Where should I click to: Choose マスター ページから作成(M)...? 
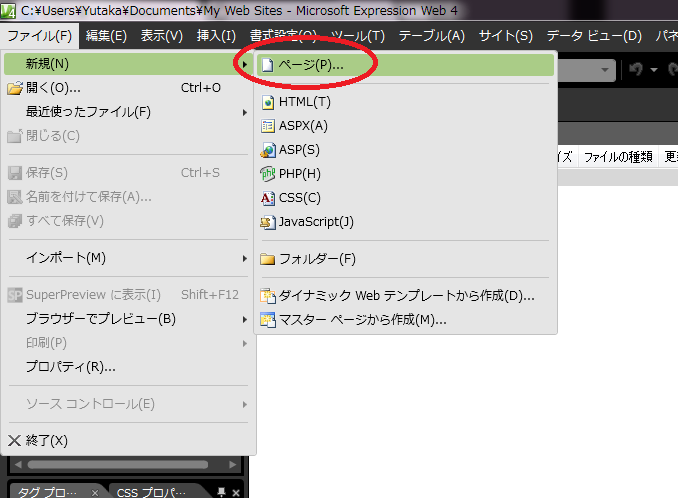coord(405,320)
